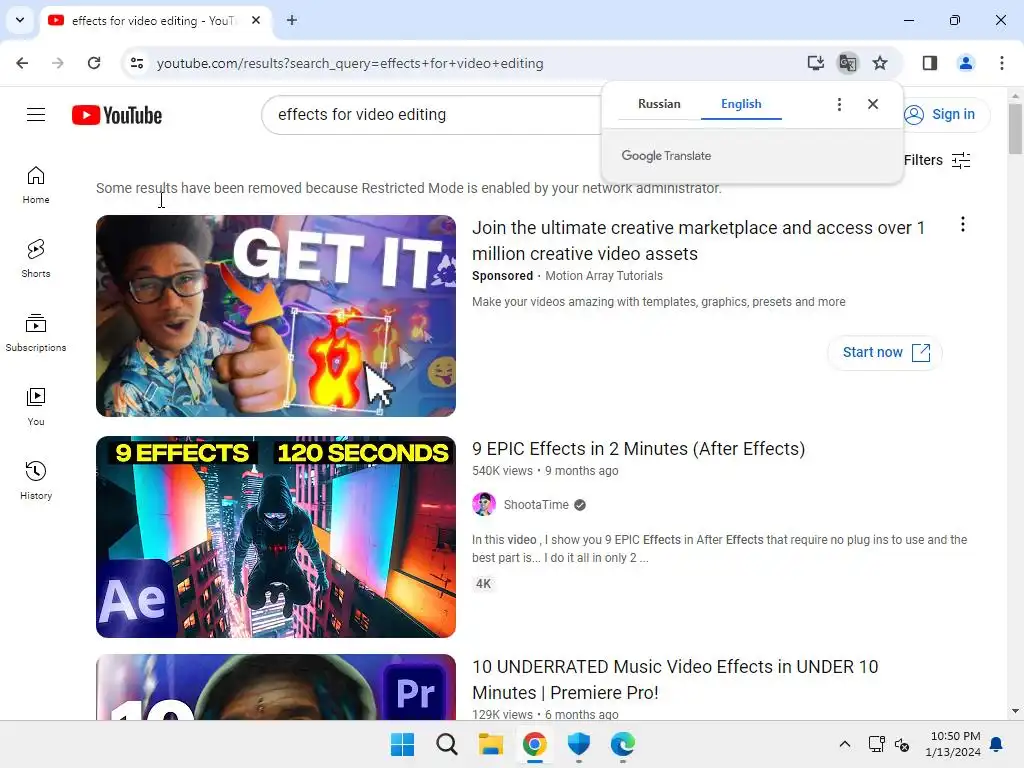
Task: Open Translate popup more options menu
Action: 839,104
